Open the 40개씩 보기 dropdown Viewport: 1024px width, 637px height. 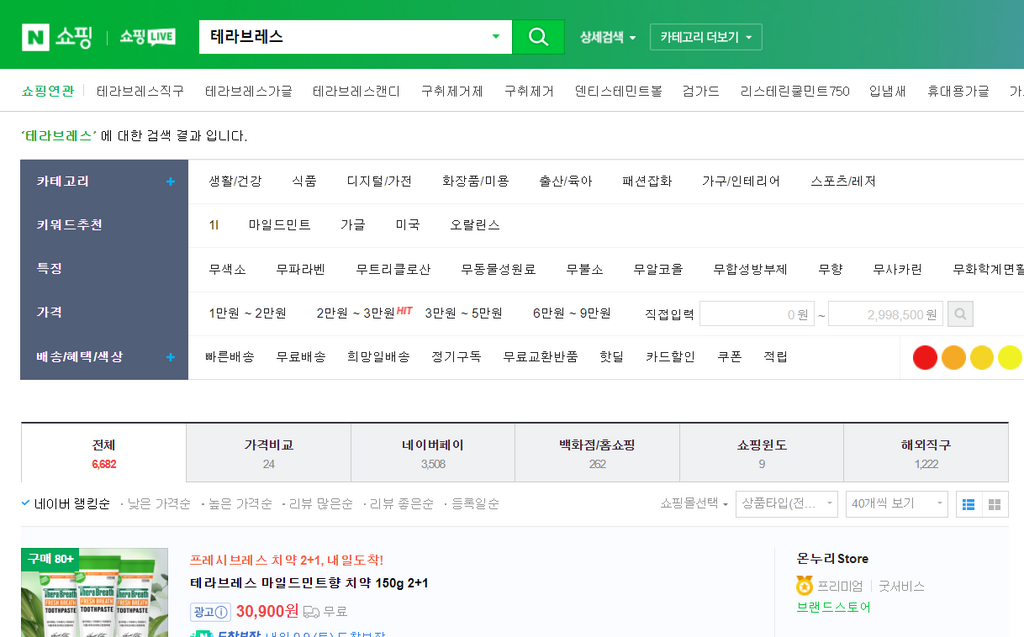896,504
